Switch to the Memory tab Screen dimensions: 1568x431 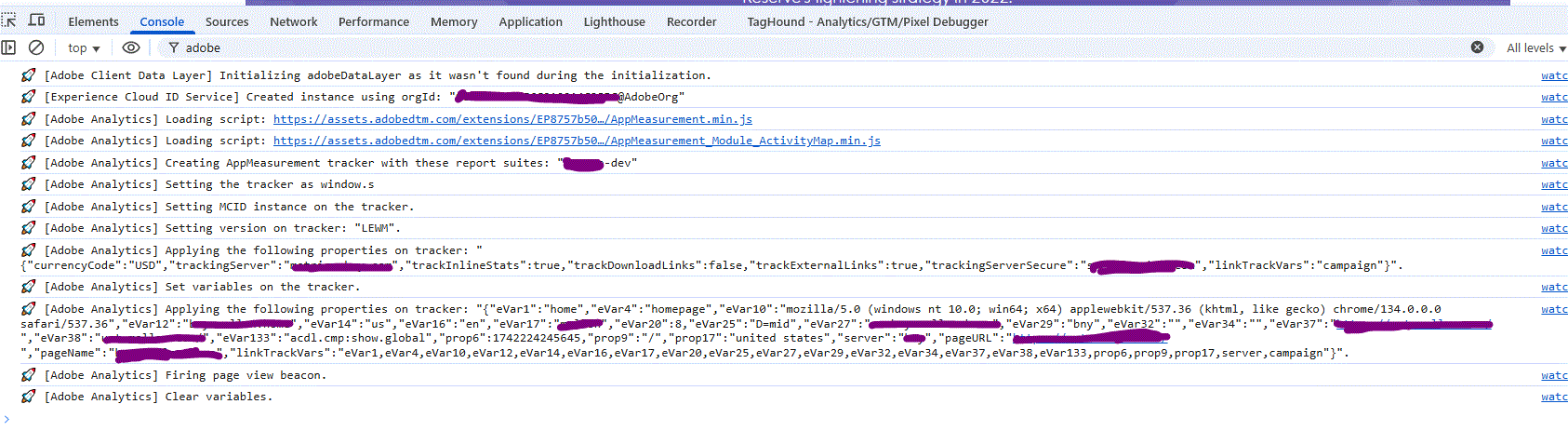click(454, 21)
